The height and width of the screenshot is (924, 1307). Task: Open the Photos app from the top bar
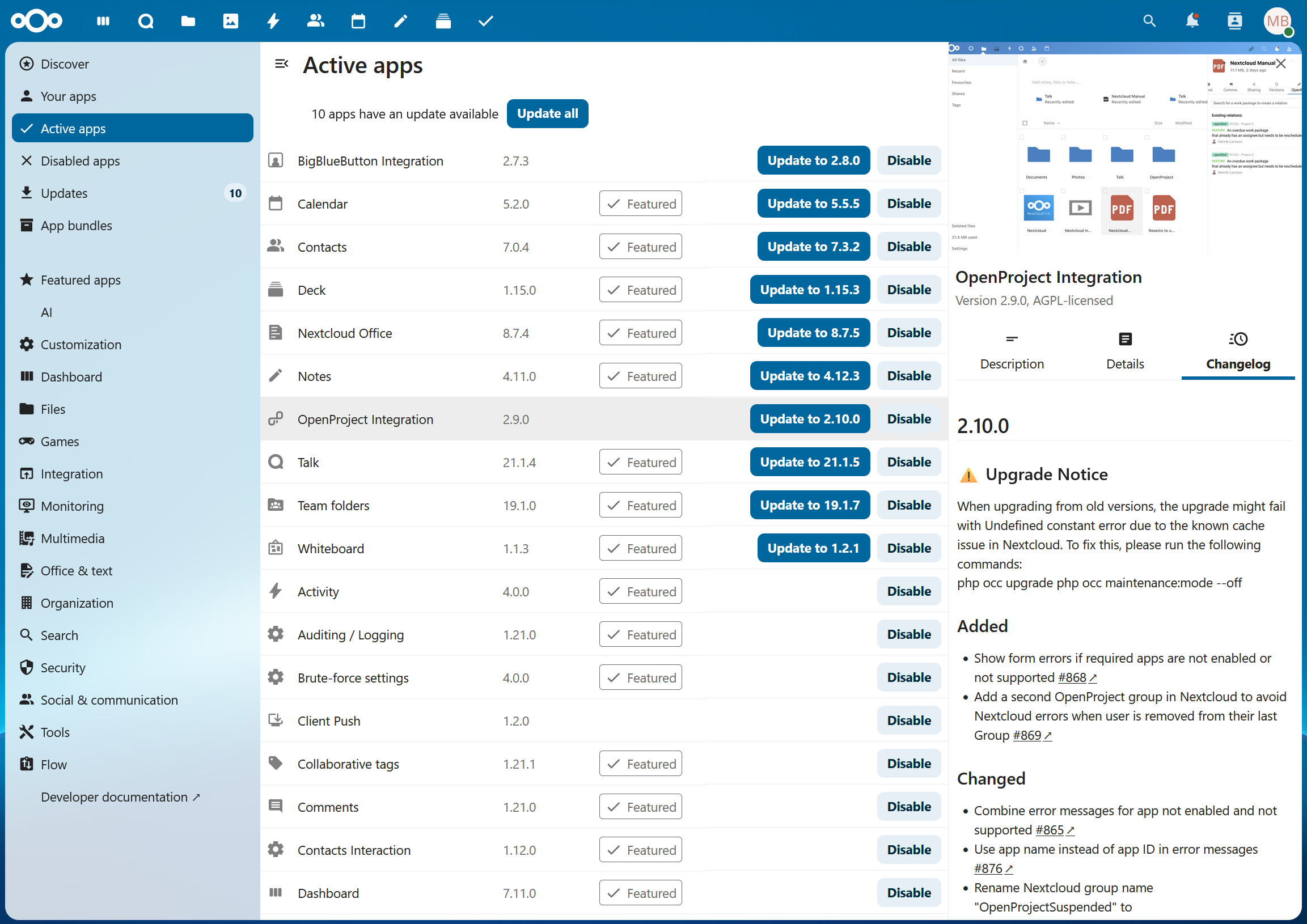230,21
